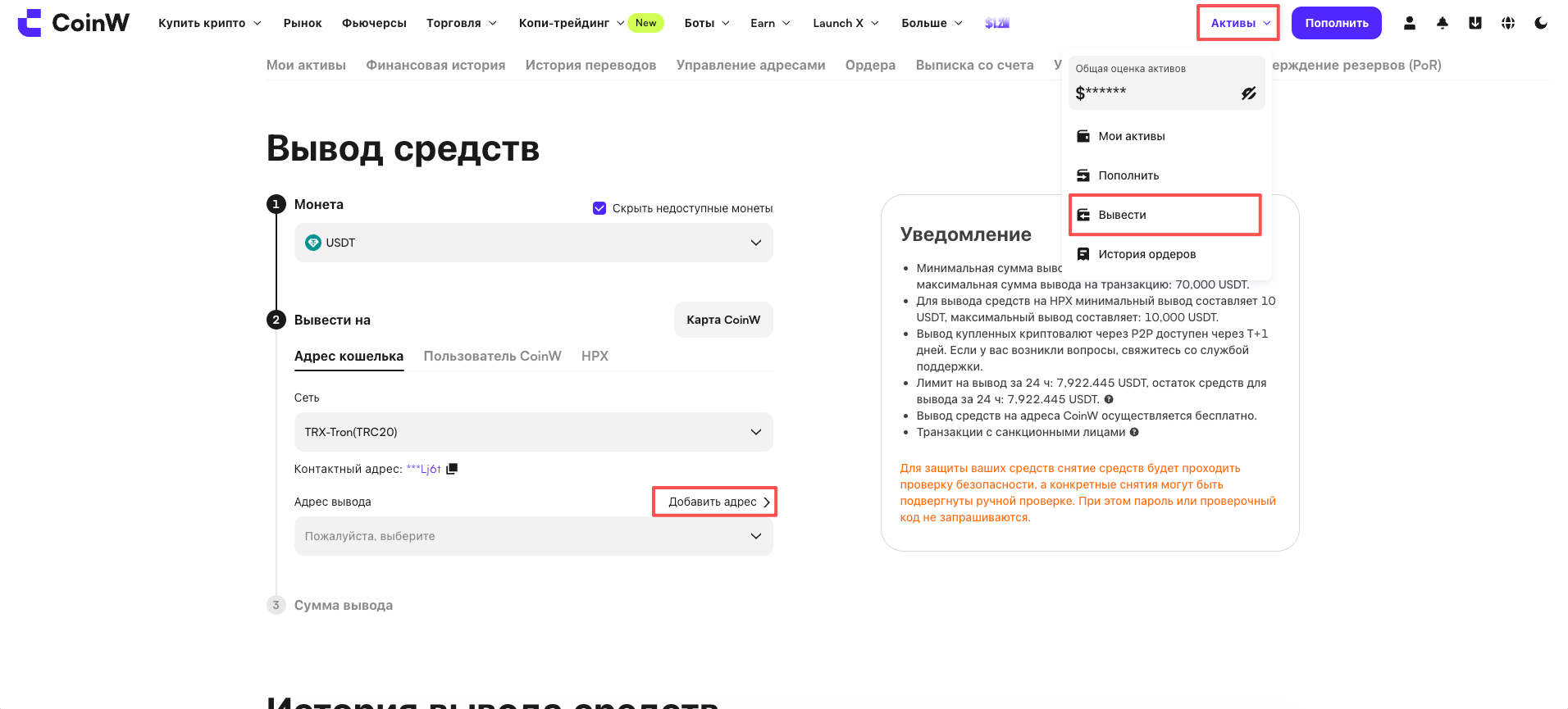
Task: Choose 'Мои активы' in the Активы dropdown
Action: pos(1166,136)
